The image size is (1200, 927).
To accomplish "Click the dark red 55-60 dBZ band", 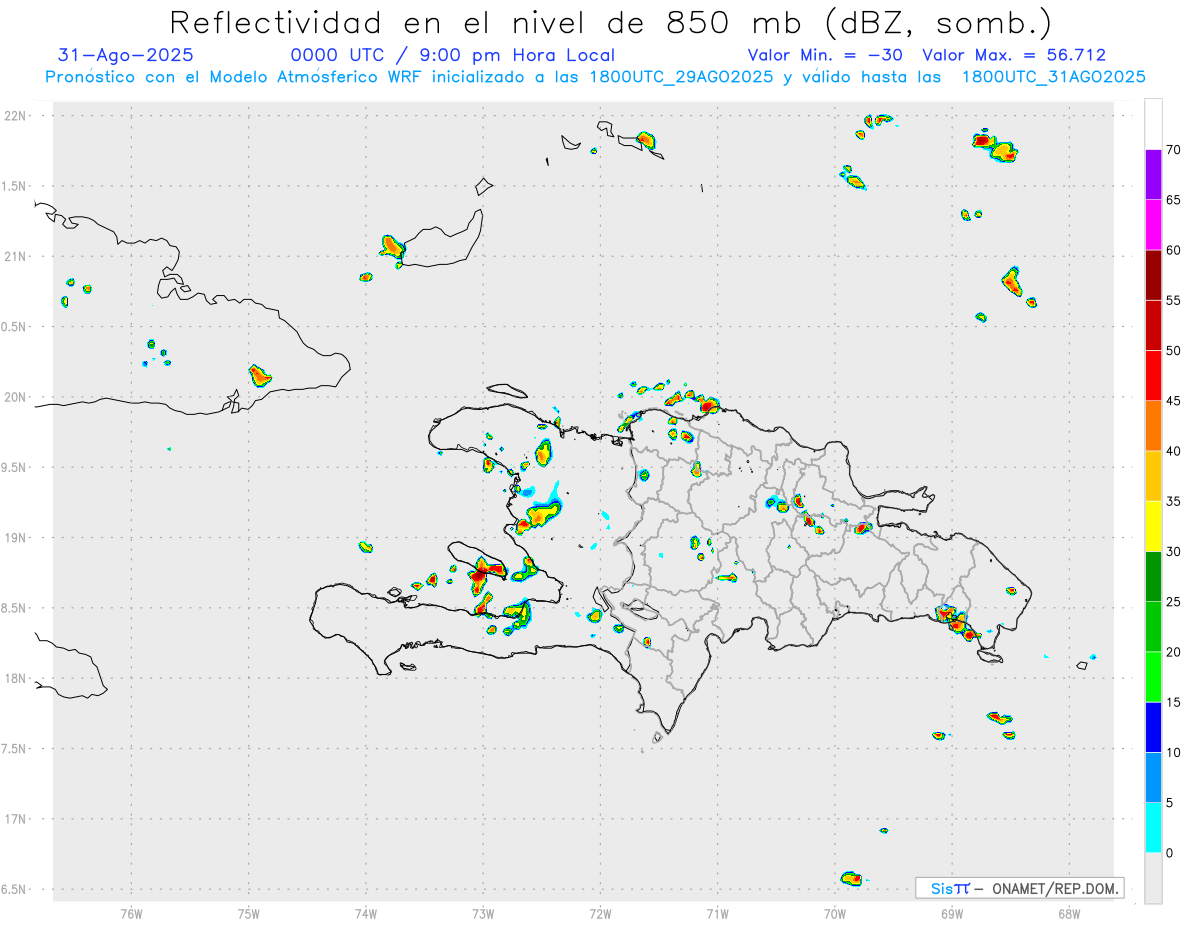I will tap(1153, 275).
